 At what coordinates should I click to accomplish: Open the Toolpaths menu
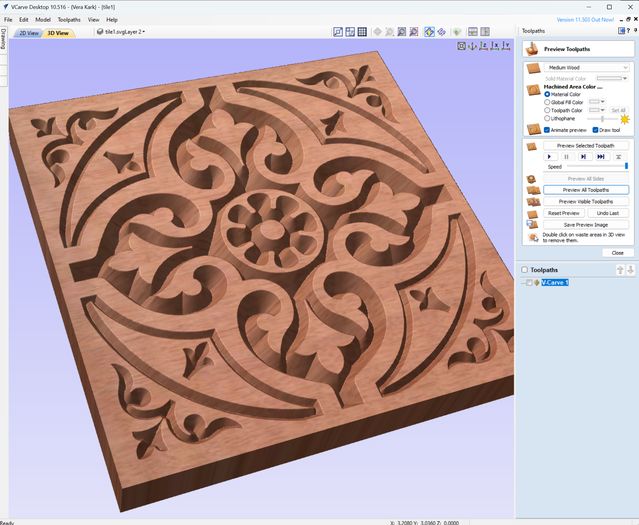click(x=69, y=19)
